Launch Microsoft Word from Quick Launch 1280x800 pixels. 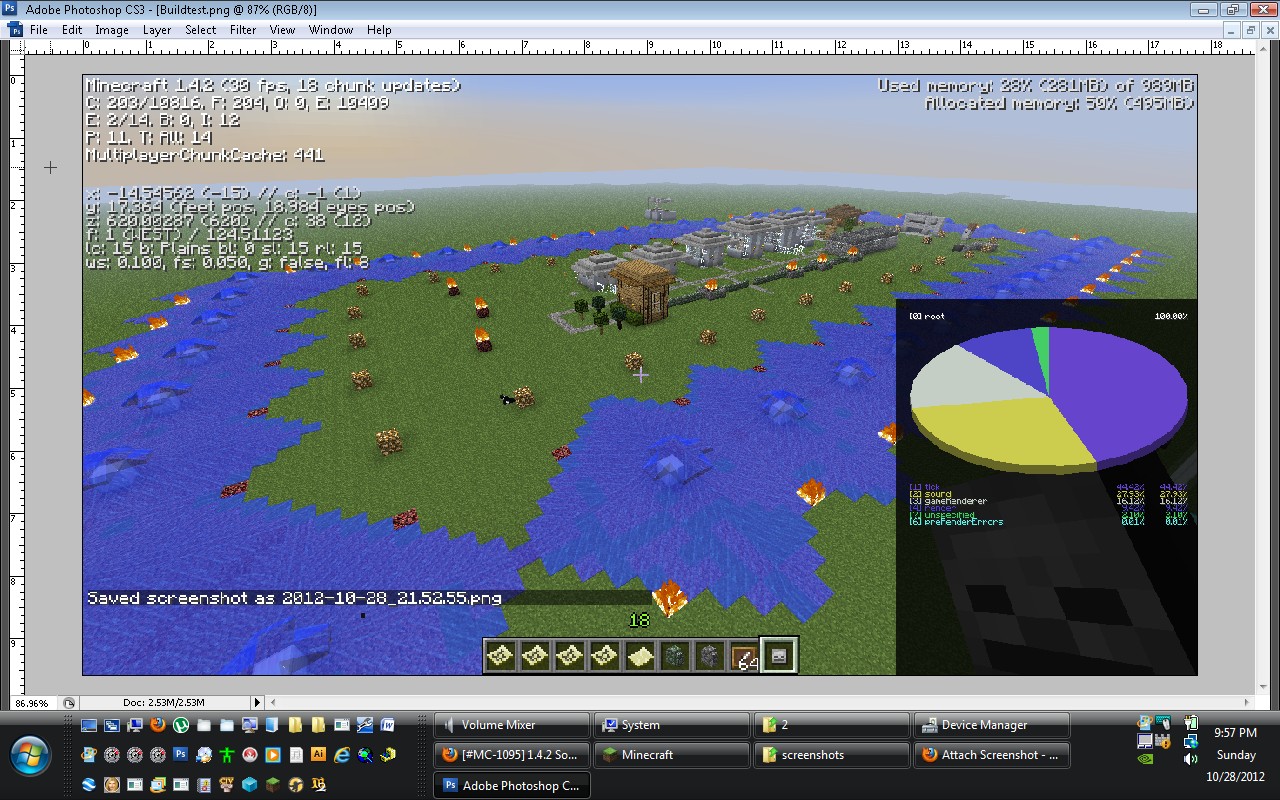click(387, 725)
